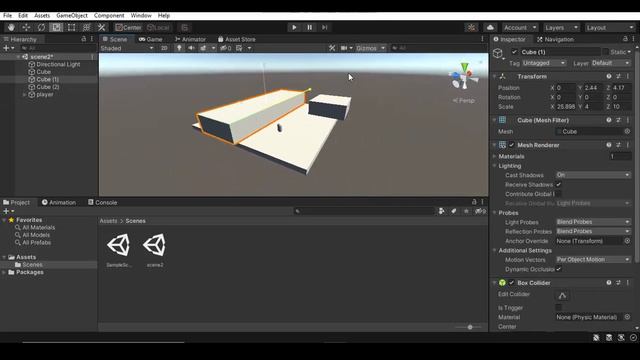
Task: Open Motion Vectors dropdown
Action: pyautogui.click(x=593, y=260)
